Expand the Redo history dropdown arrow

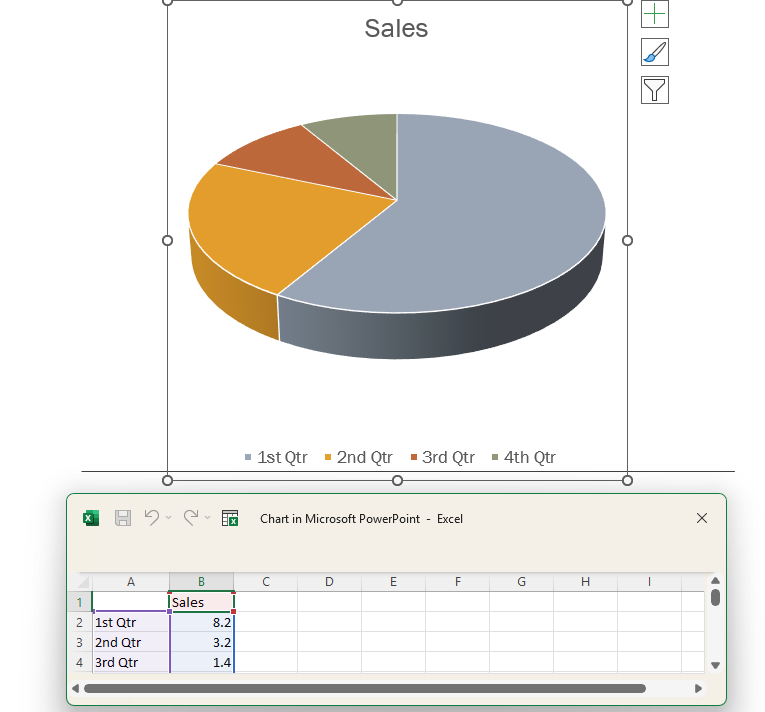[x=207, y=518]
